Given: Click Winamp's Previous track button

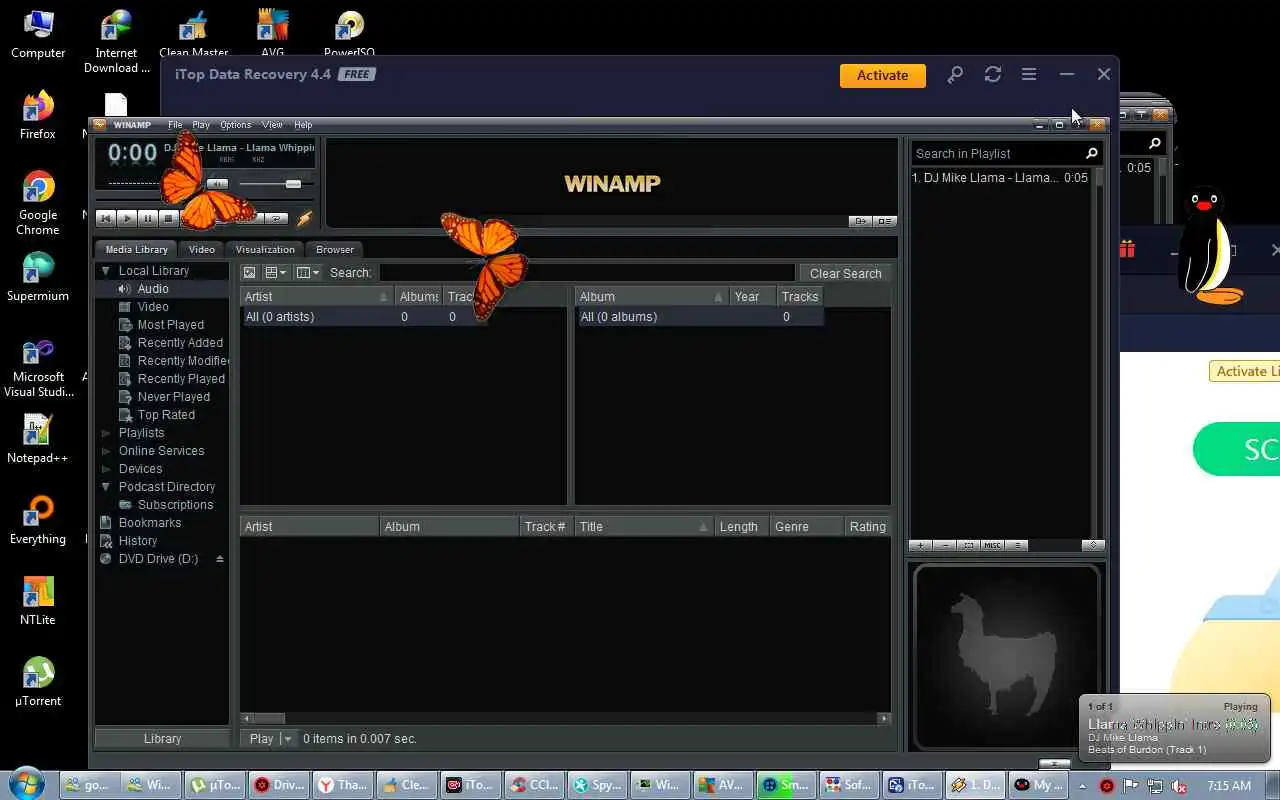Looking at the screenshot, I should point(106,218).
